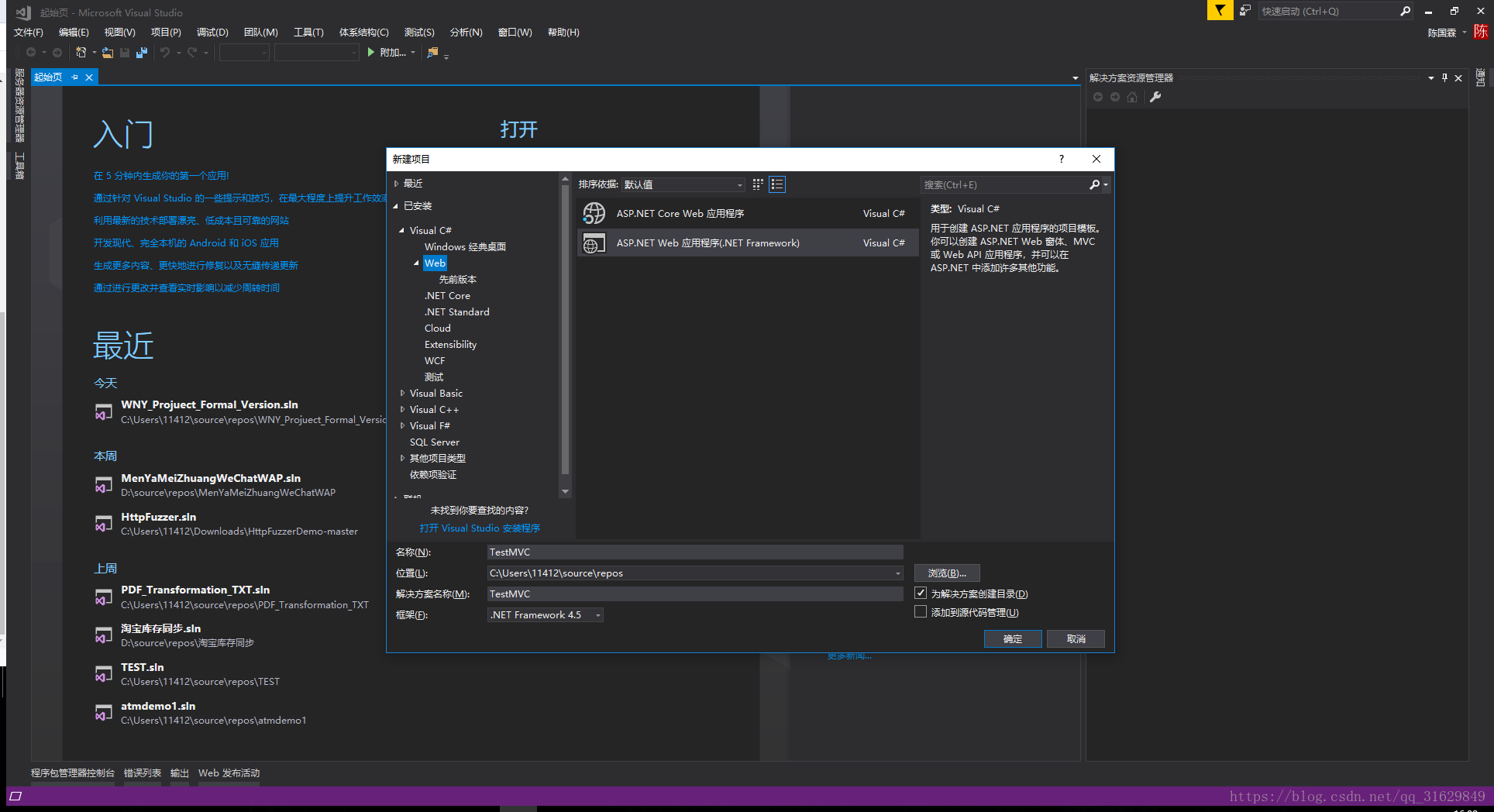Open the 文件(F) menu

point(29,32)
